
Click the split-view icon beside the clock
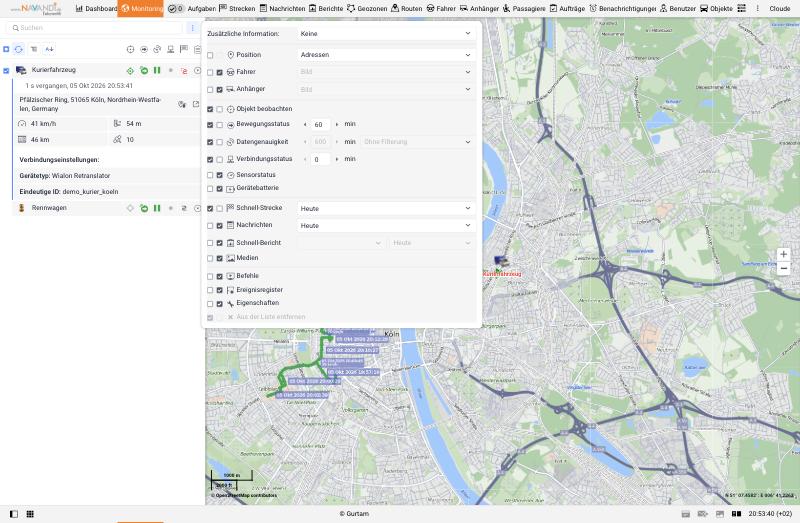(736, 514)
